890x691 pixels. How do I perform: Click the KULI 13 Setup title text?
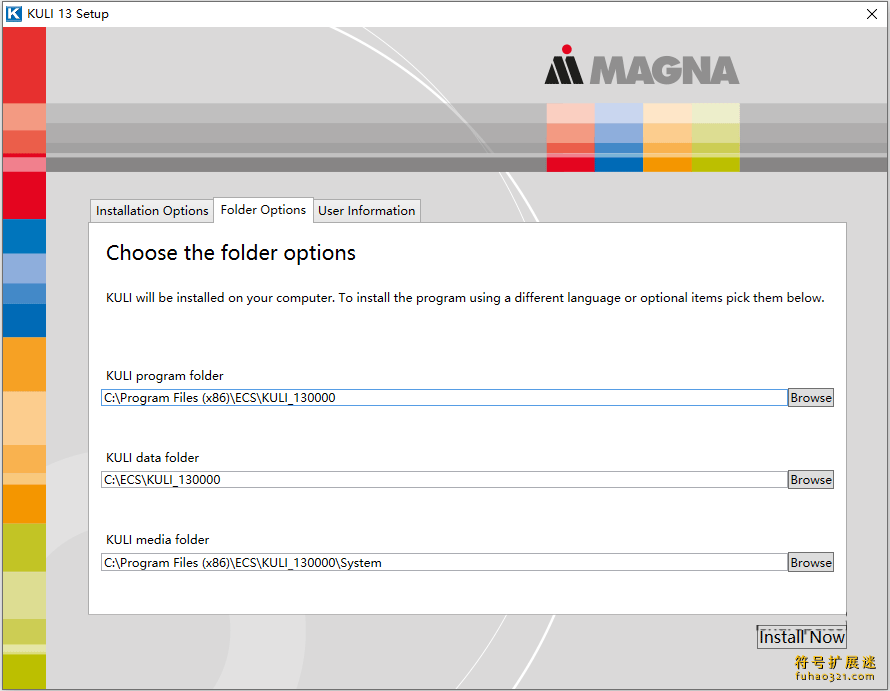68,14
